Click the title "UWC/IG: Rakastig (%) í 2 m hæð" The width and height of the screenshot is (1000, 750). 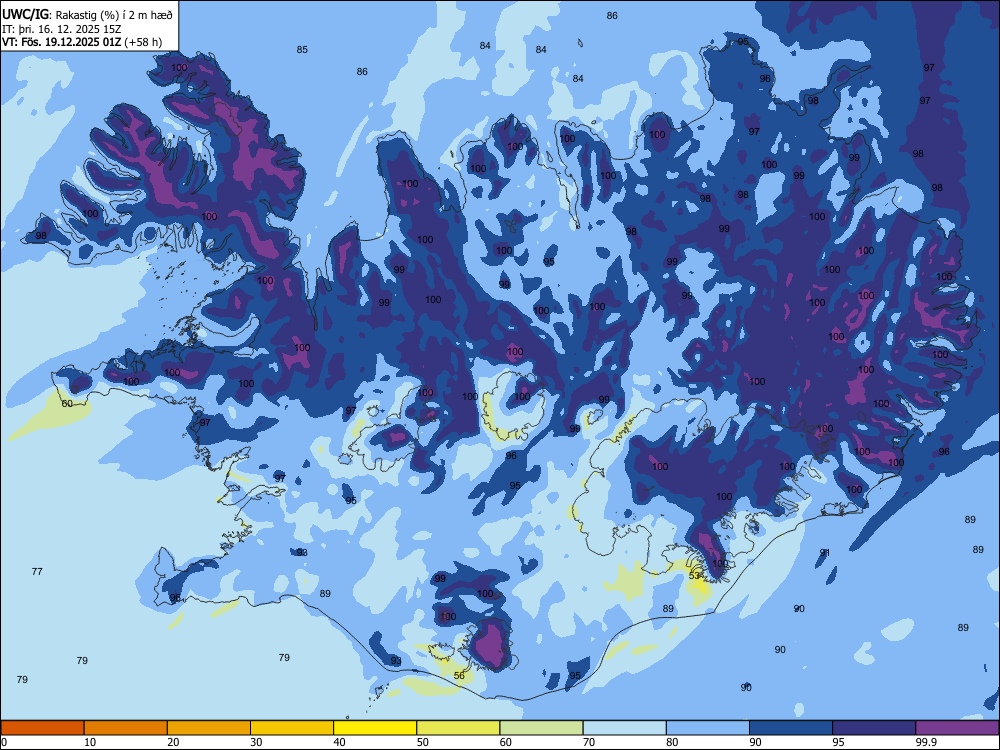87,15
